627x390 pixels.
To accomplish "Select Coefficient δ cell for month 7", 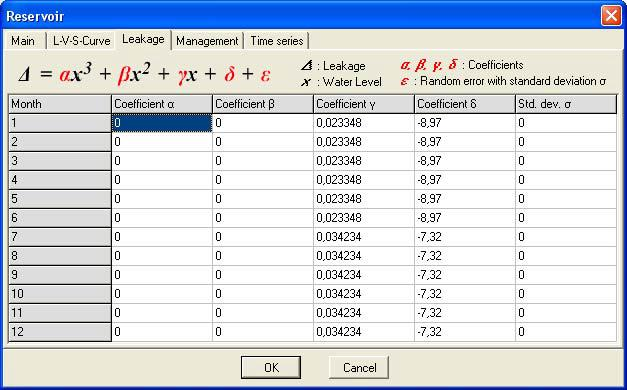I will [465, 237].
